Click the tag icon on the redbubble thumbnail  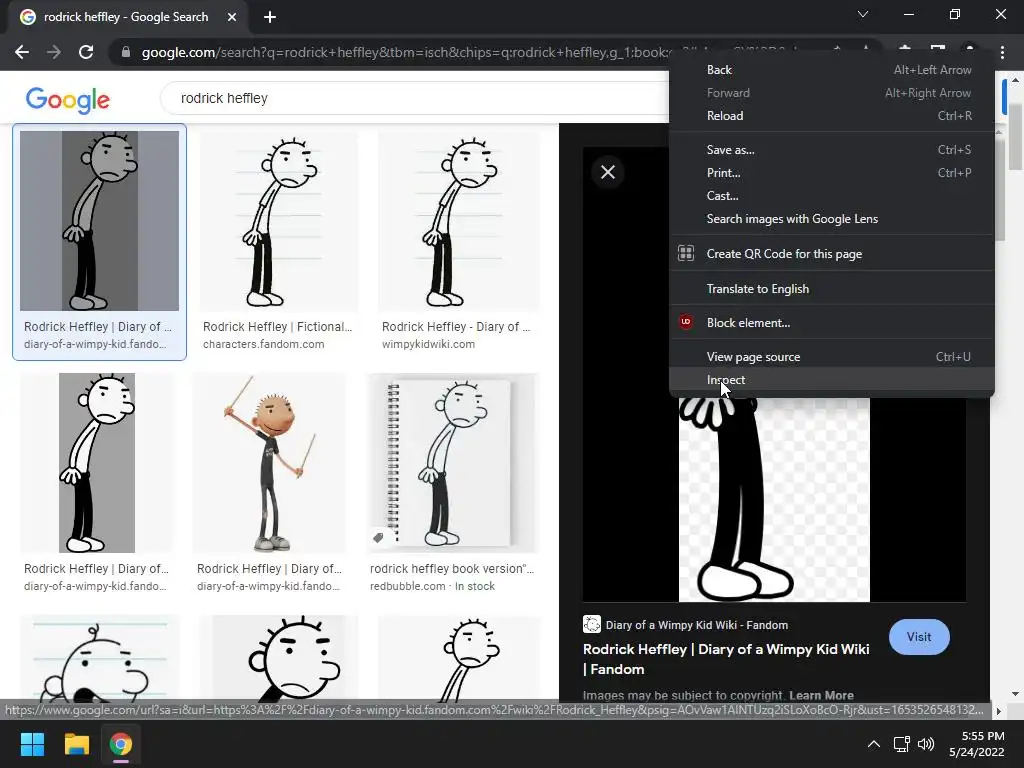(x=378, y=538)
